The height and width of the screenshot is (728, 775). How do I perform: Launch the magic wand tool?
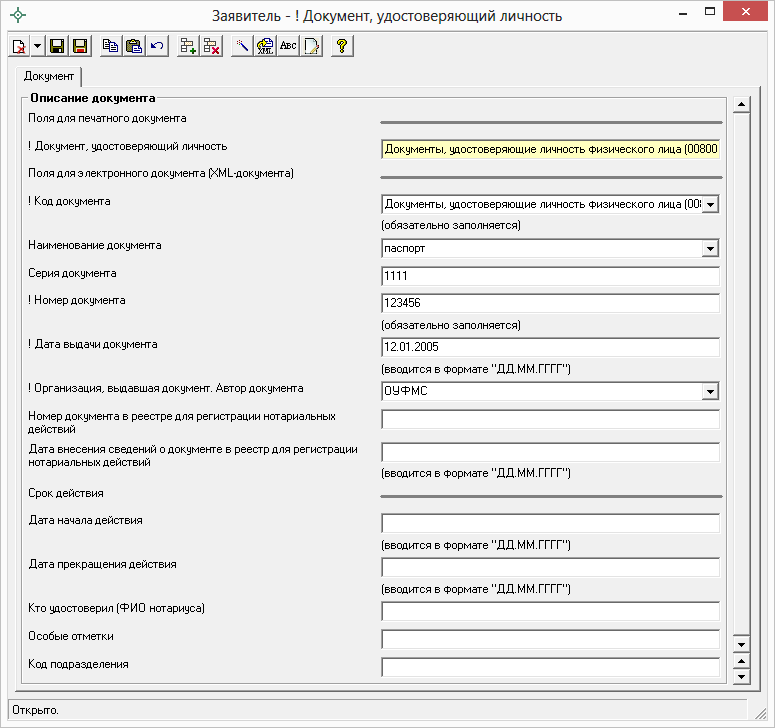point(242,46)
